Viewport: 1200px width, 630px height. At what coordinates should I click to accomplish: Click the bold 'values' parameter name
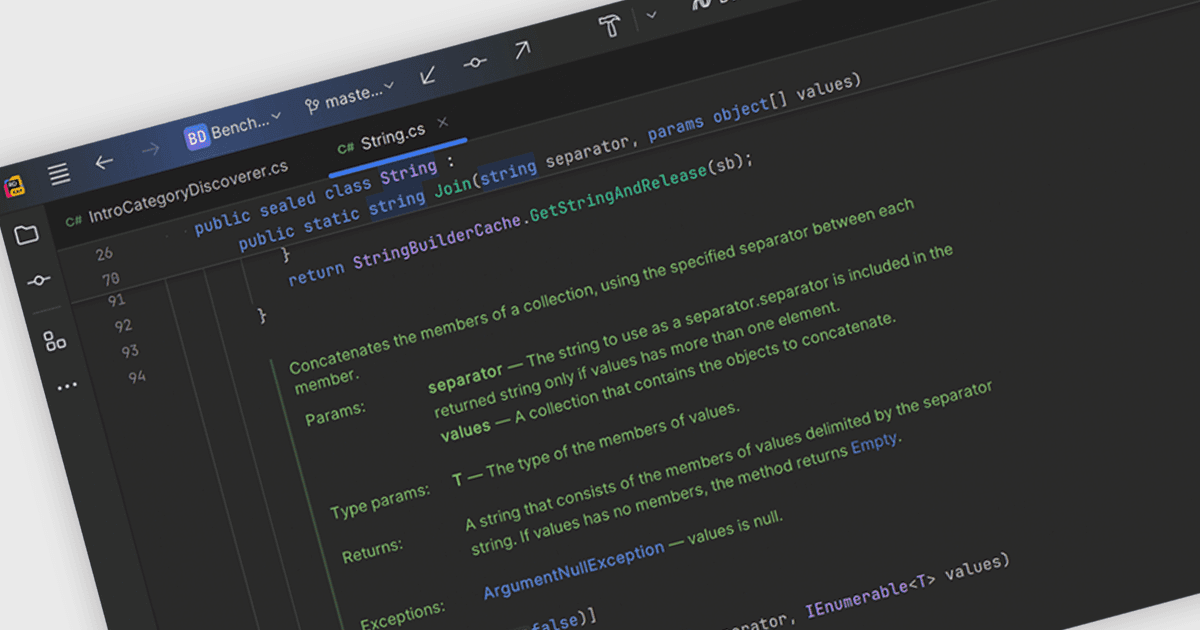[x=465, y=429]
